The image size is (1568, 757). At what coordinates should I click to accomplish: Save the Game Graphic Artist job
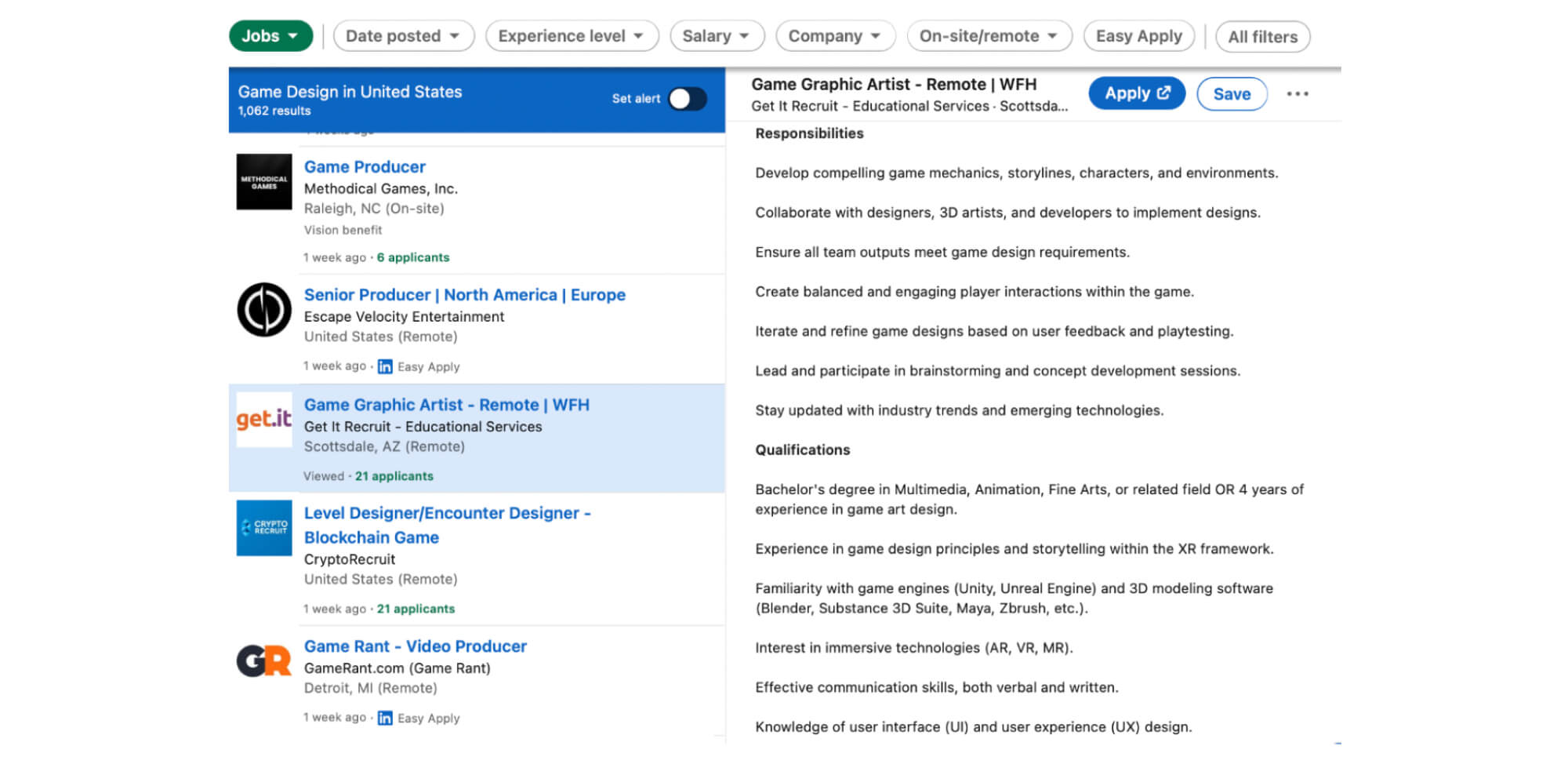coord(1231,94)
